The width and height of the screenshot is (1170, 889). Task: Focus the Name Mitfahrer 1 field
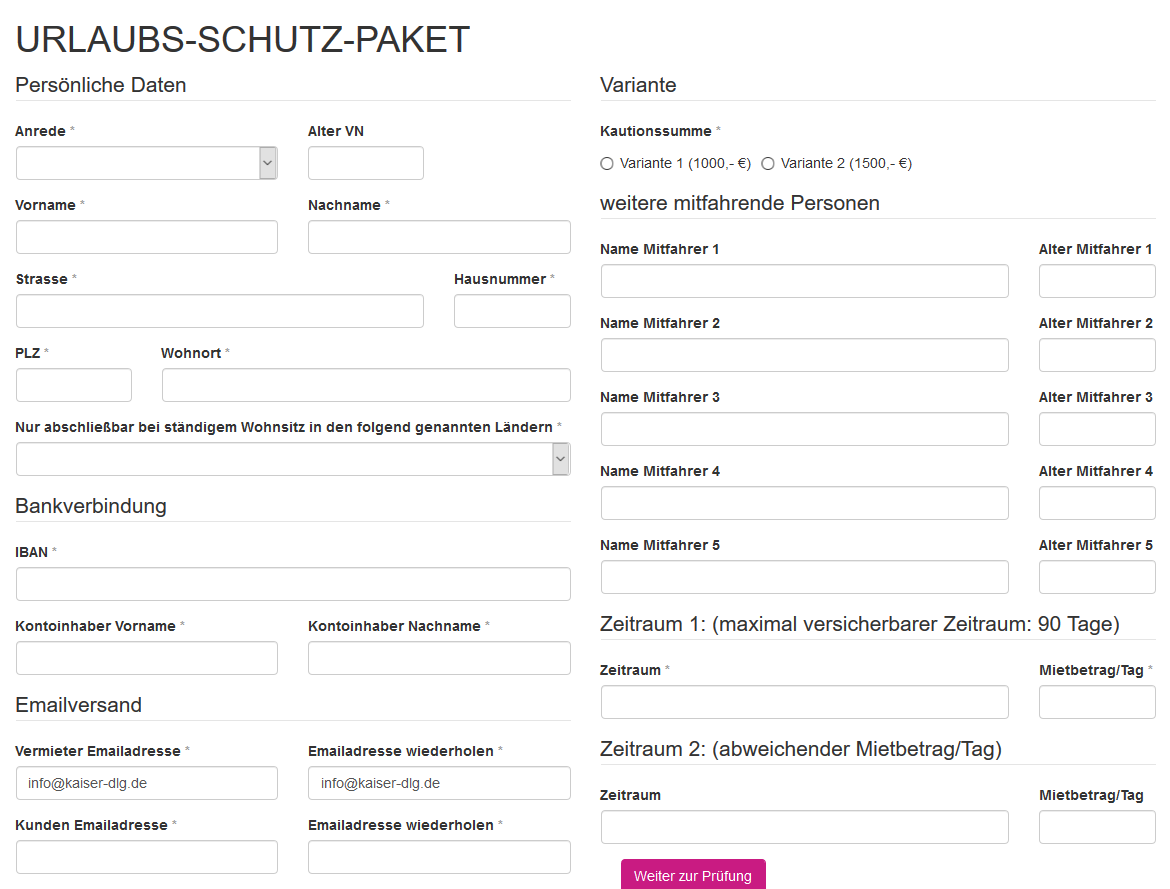point(805,281)
